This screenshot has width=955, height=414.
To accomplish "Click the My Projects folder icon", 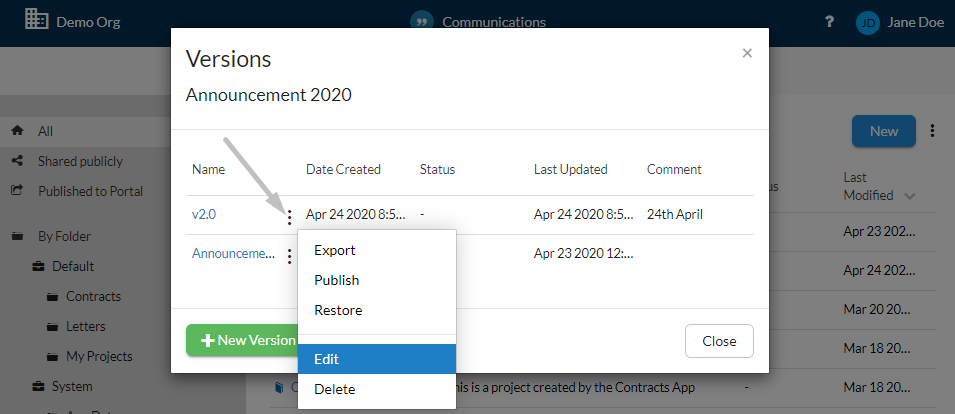I will (53, 356).
